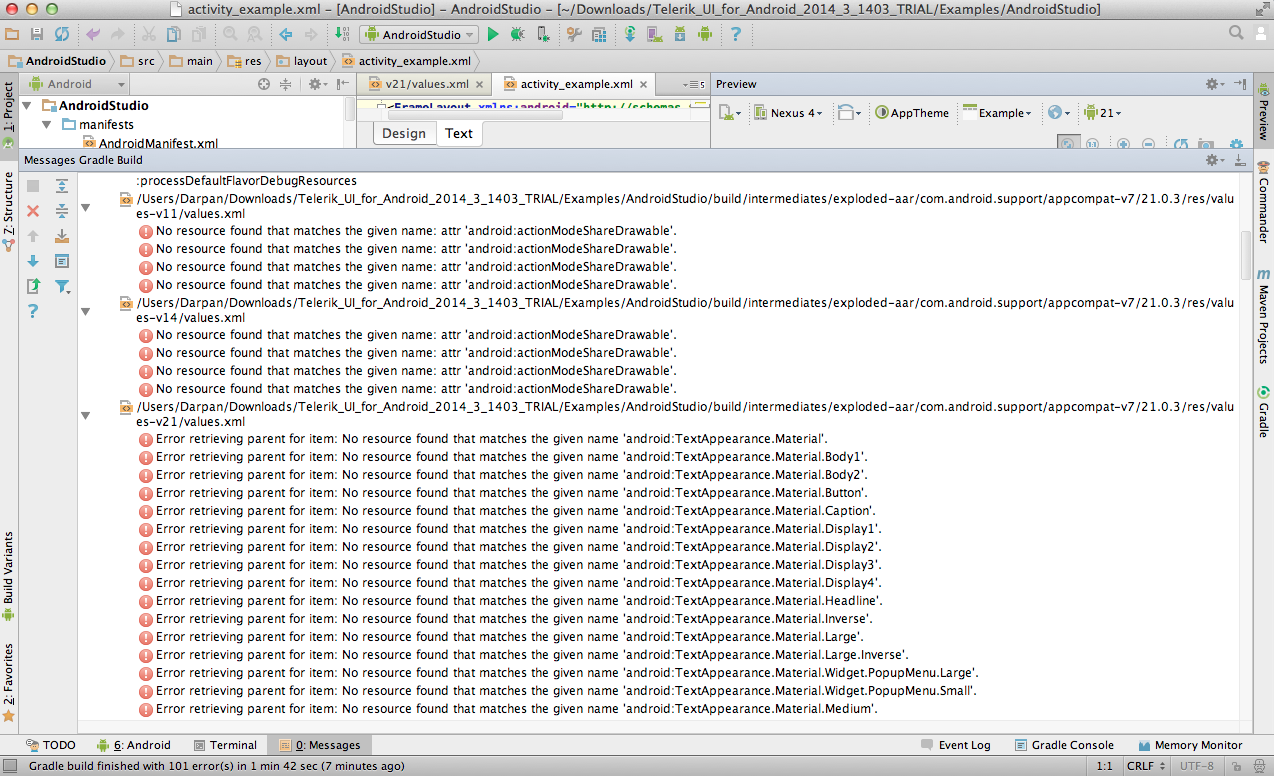
Task: Click the CRLF line separator status item
Action: coord(1146,766)
